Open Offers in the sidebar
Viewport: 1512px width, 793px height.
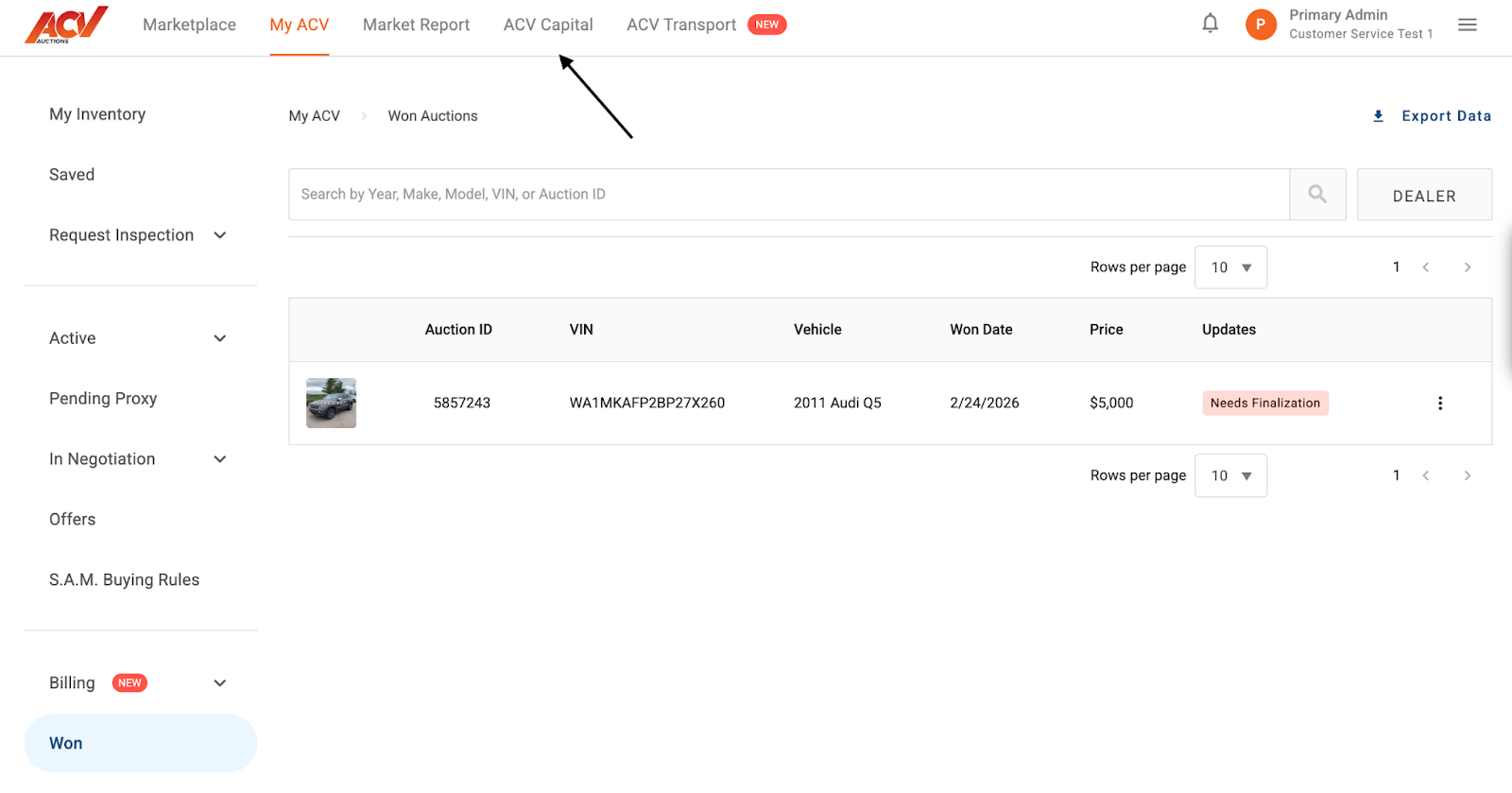point(73,520)
